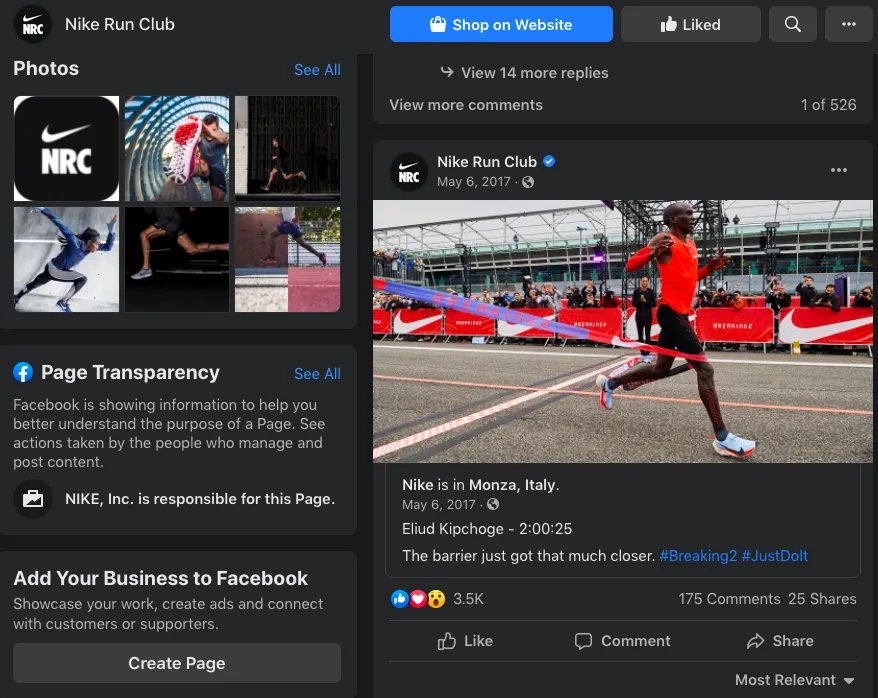Toggle the Liked button at the top
The image size is (878, 698).
690,23
